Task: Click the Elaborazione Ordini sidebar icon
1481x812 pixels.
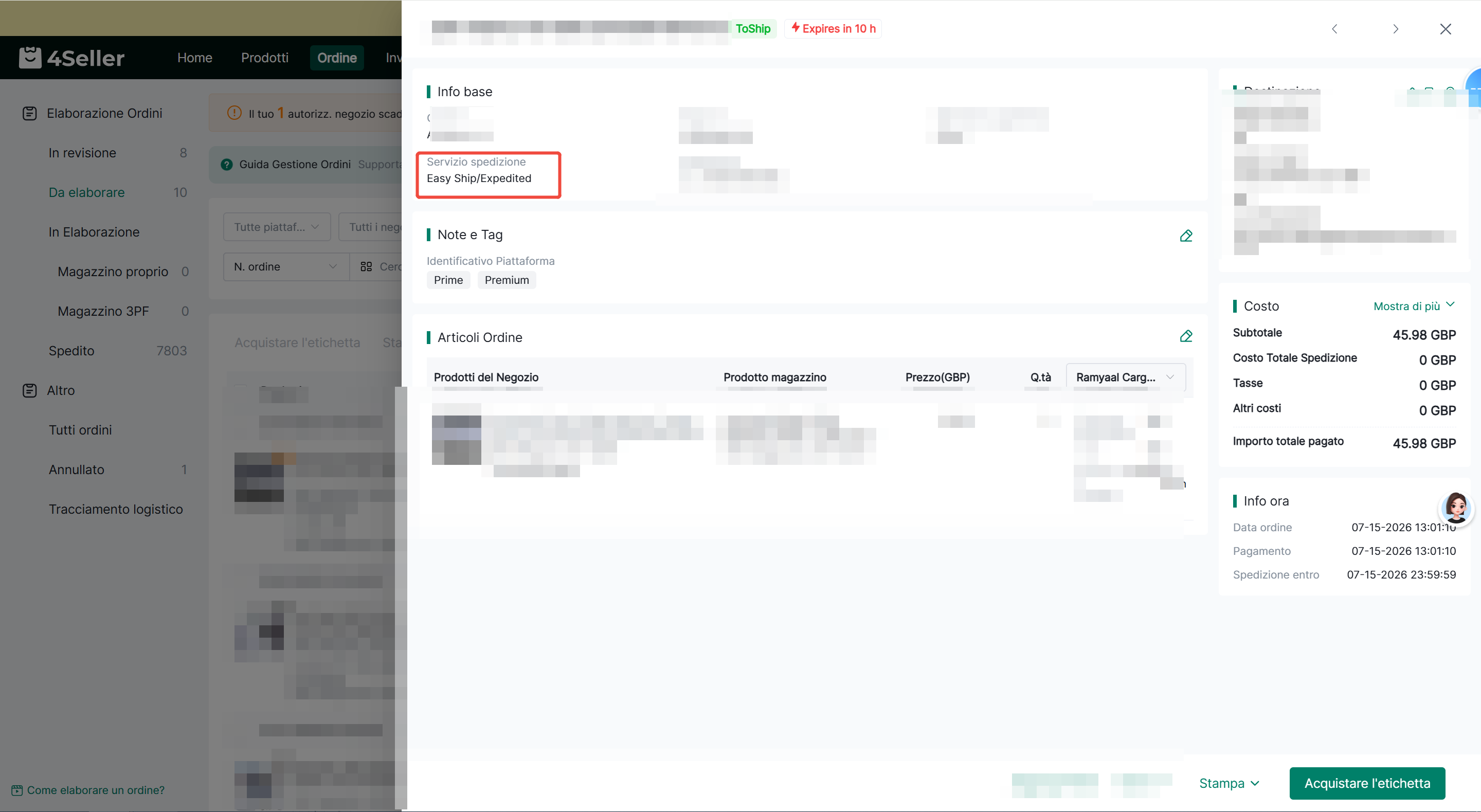Action: pos(29,113)
